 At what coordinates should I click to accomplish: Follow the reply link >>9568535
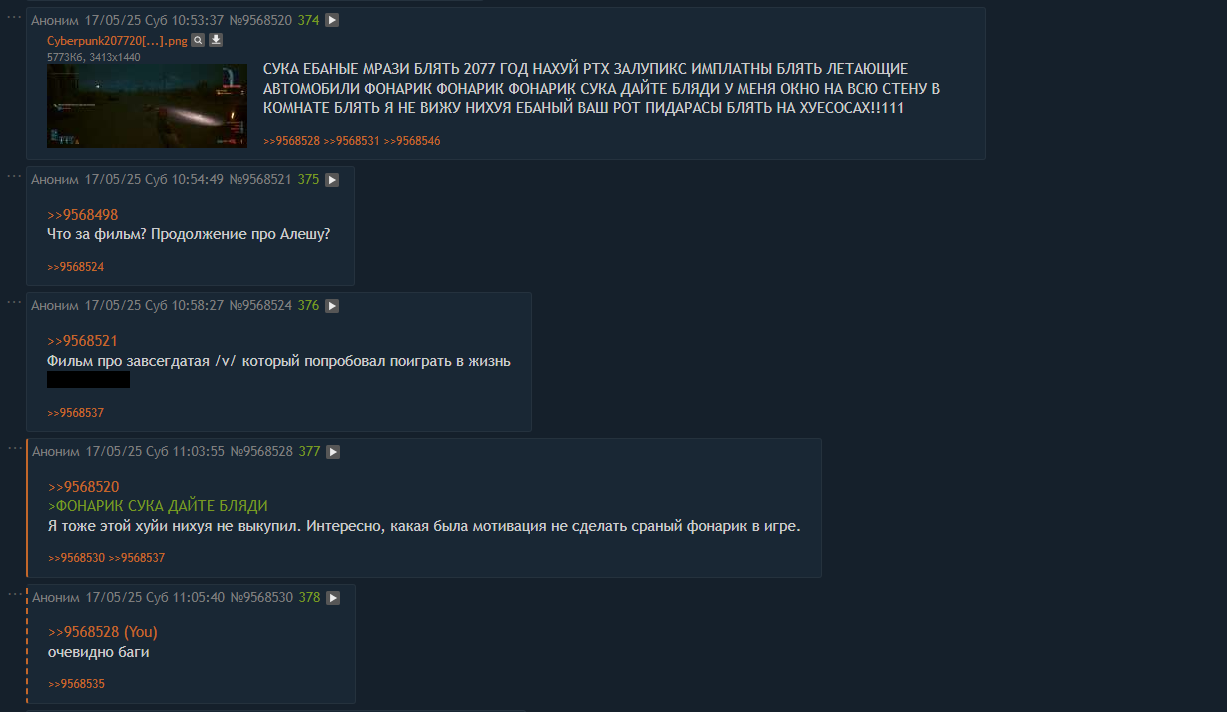pyautogui.click(x=76, y=684)
